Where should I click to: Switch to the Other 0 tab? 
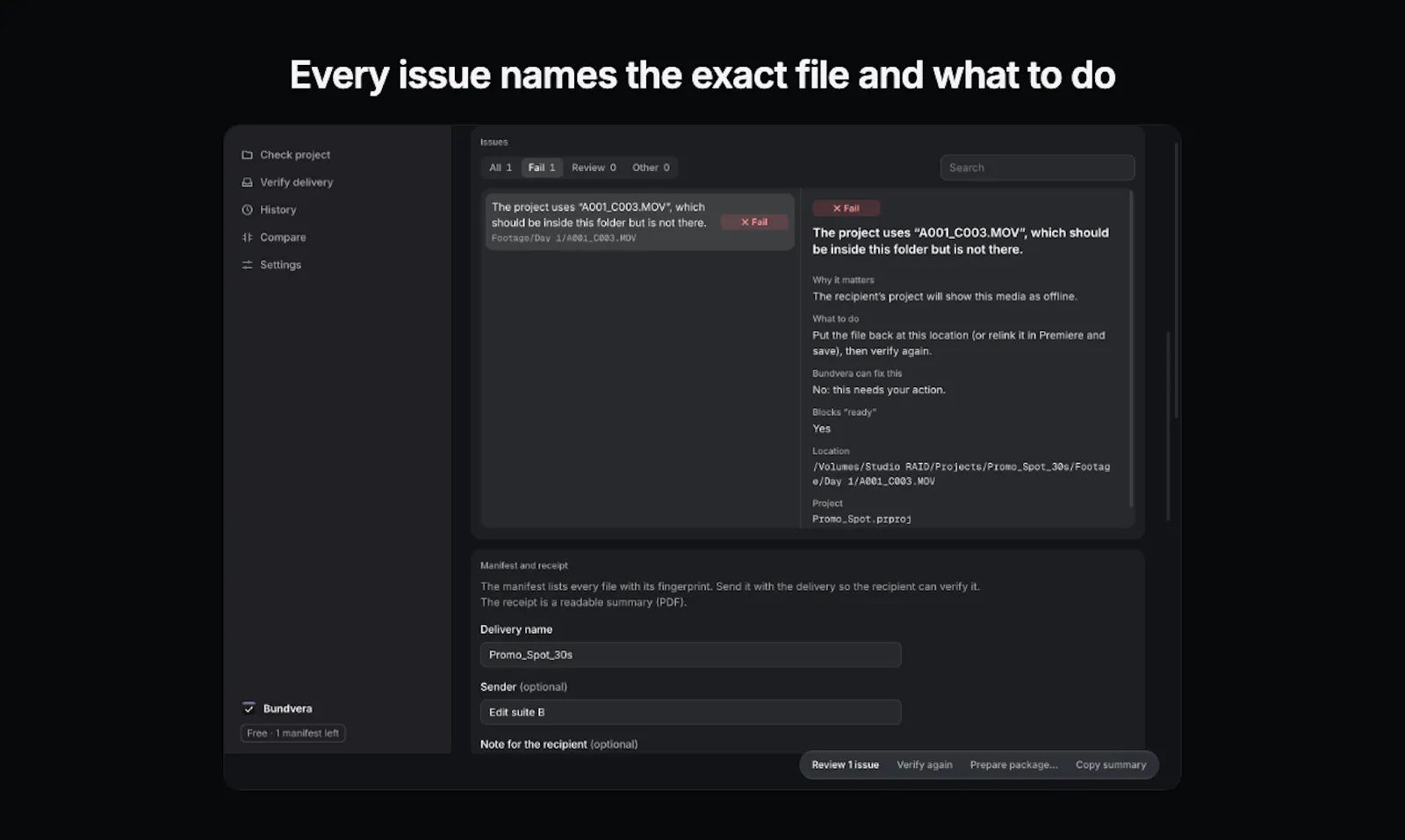[651, 168]
